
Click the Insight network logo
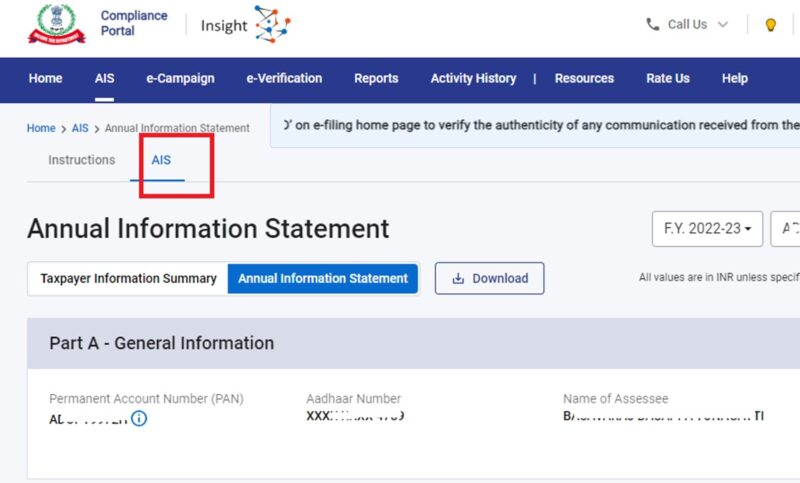[x=272, y=24]
